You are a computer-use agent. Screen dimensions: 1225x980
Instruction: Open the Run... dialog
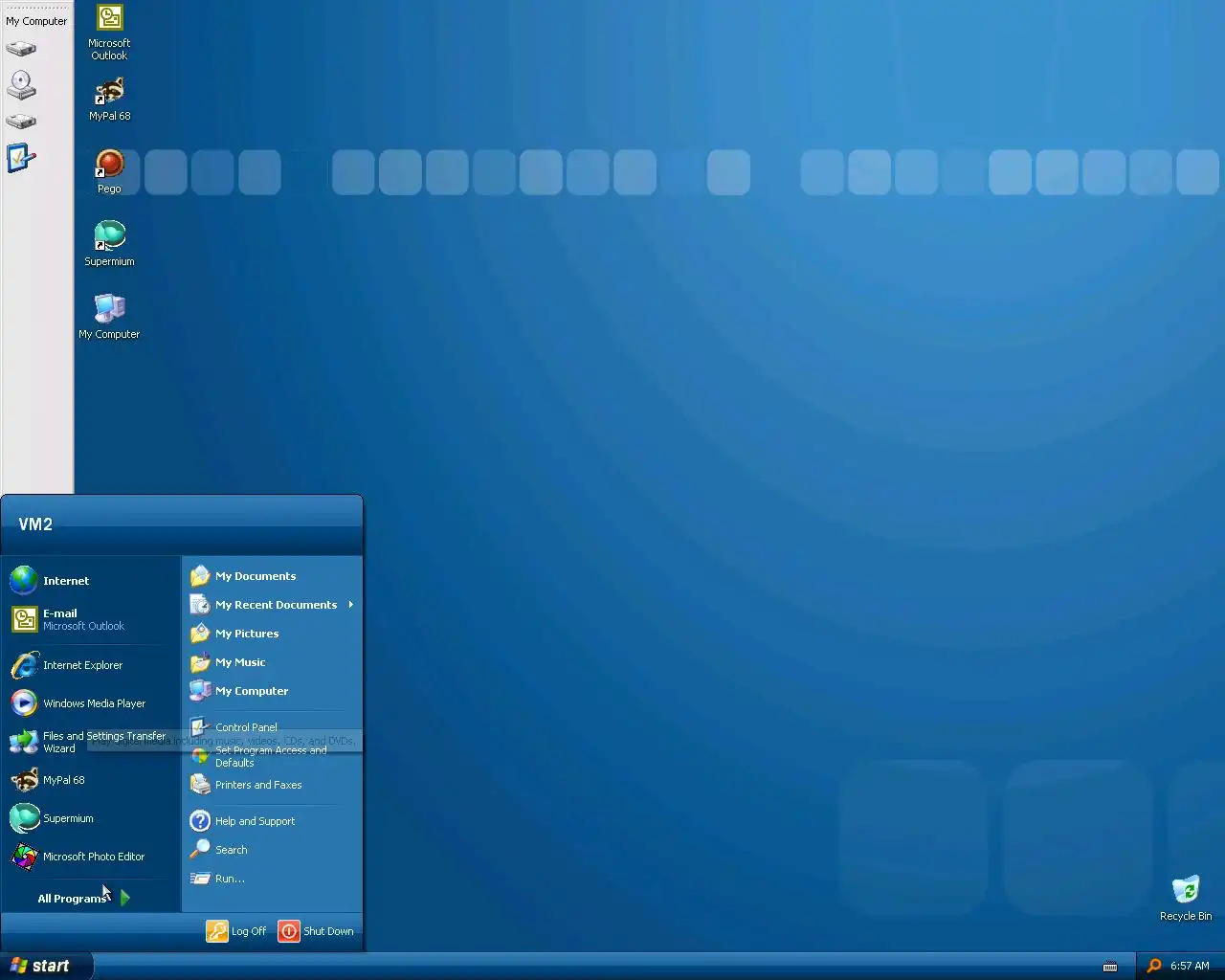coord(272,879)
